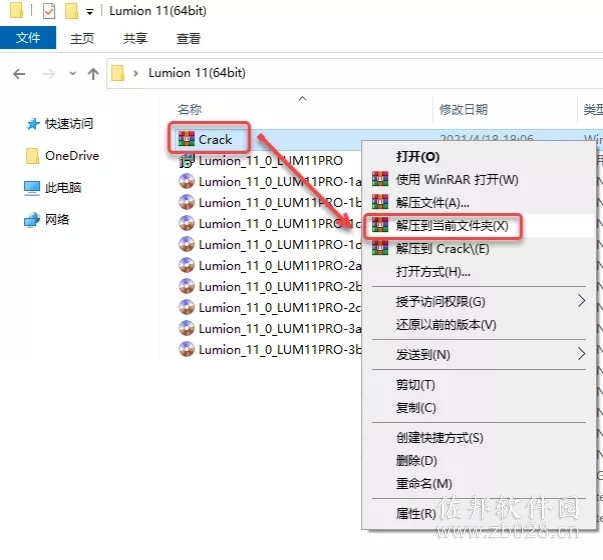Screen dimensions: 603x560
Task: Choose 还原以前的版本(V) menu entry
Action: 446,325
